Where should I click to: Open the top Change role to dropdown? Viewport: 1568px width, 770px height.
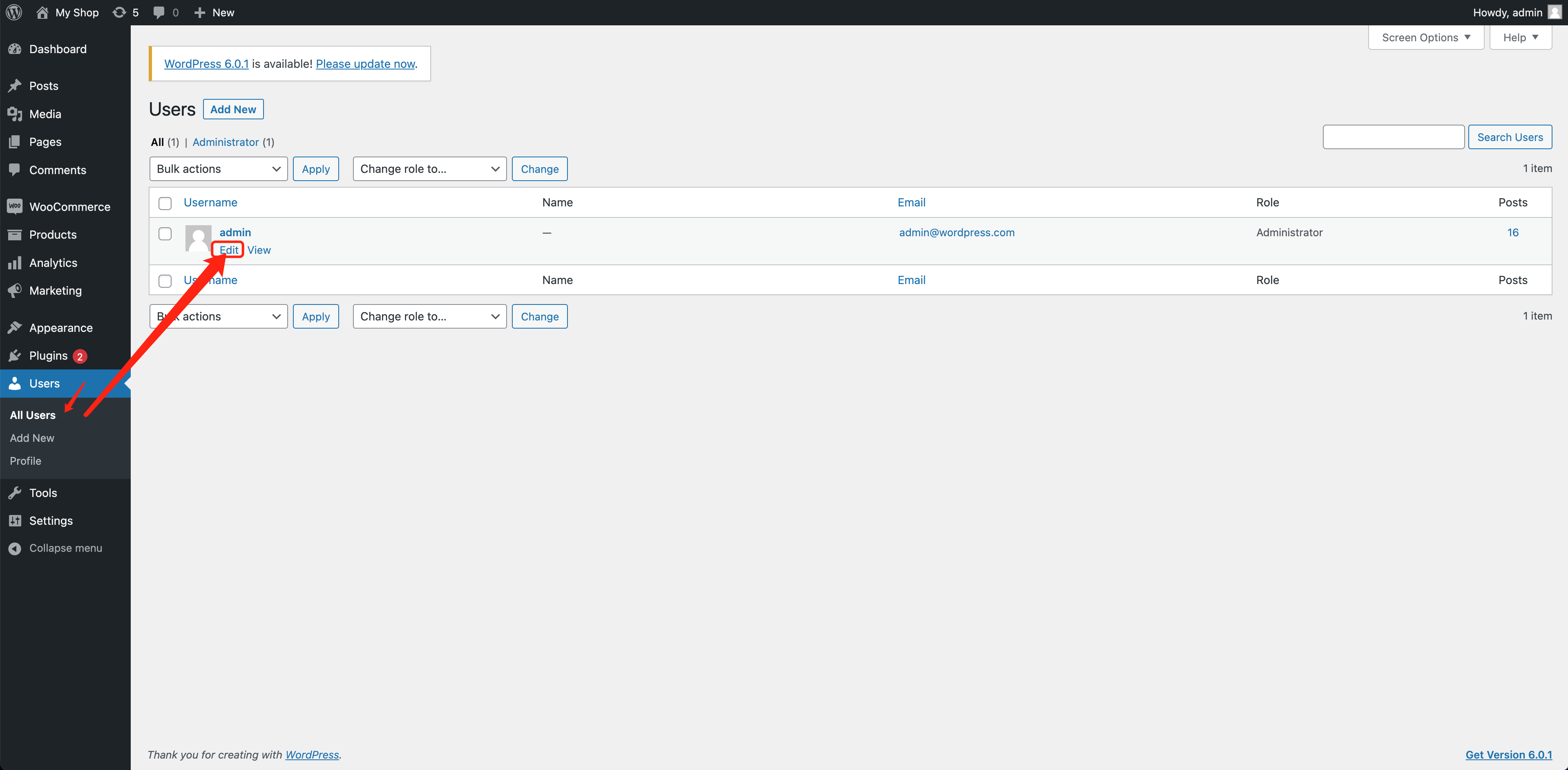[x=429, y=169]
